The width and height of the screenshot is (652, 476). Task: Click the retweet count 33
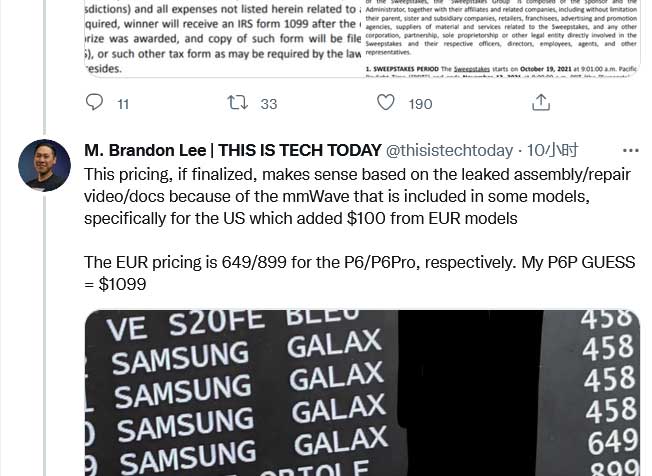[x=269, y=104]
